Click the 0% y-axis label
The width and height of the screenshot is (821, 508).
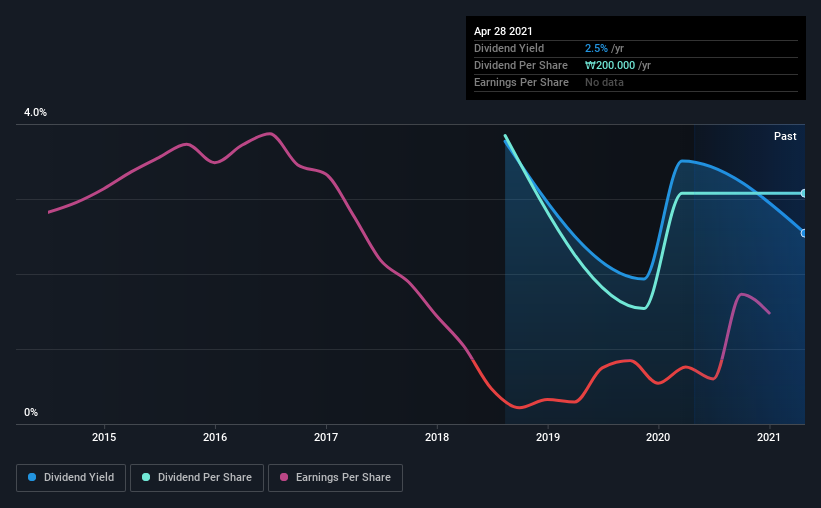click(31, 412)
